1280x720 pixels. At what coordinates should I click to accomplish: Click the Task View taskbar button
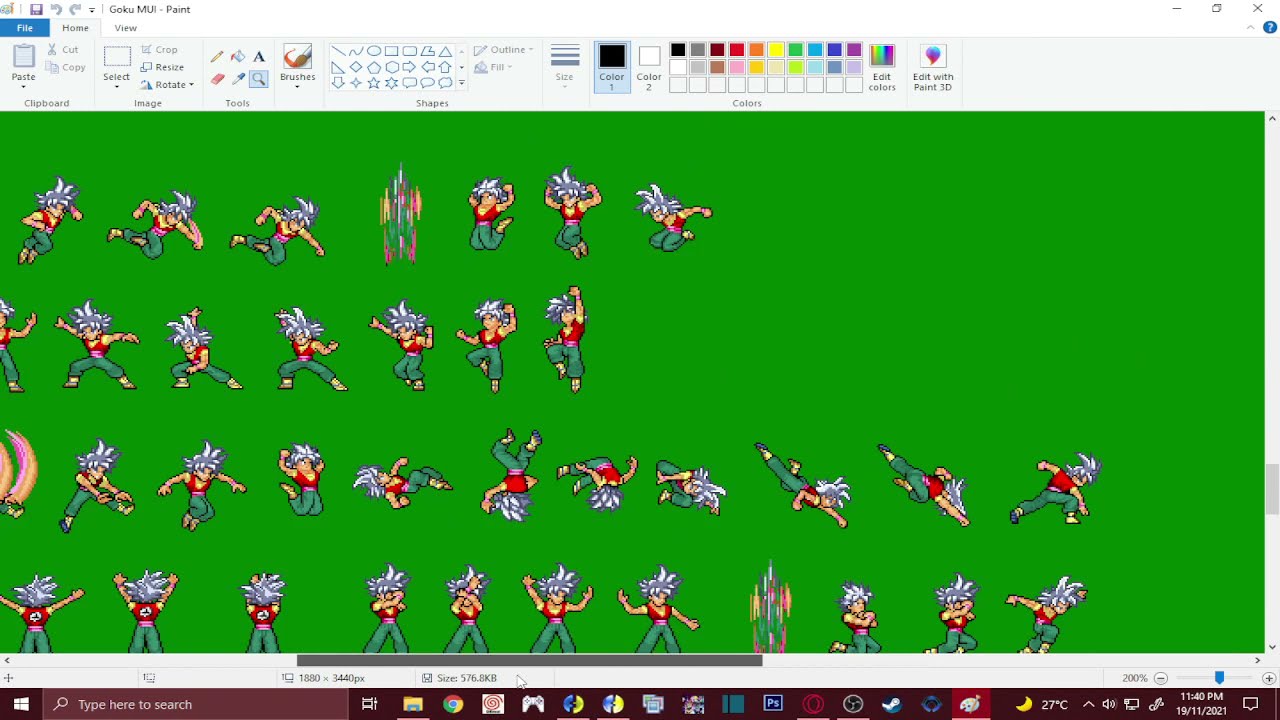pyautogui.click(x=370, y=704)
